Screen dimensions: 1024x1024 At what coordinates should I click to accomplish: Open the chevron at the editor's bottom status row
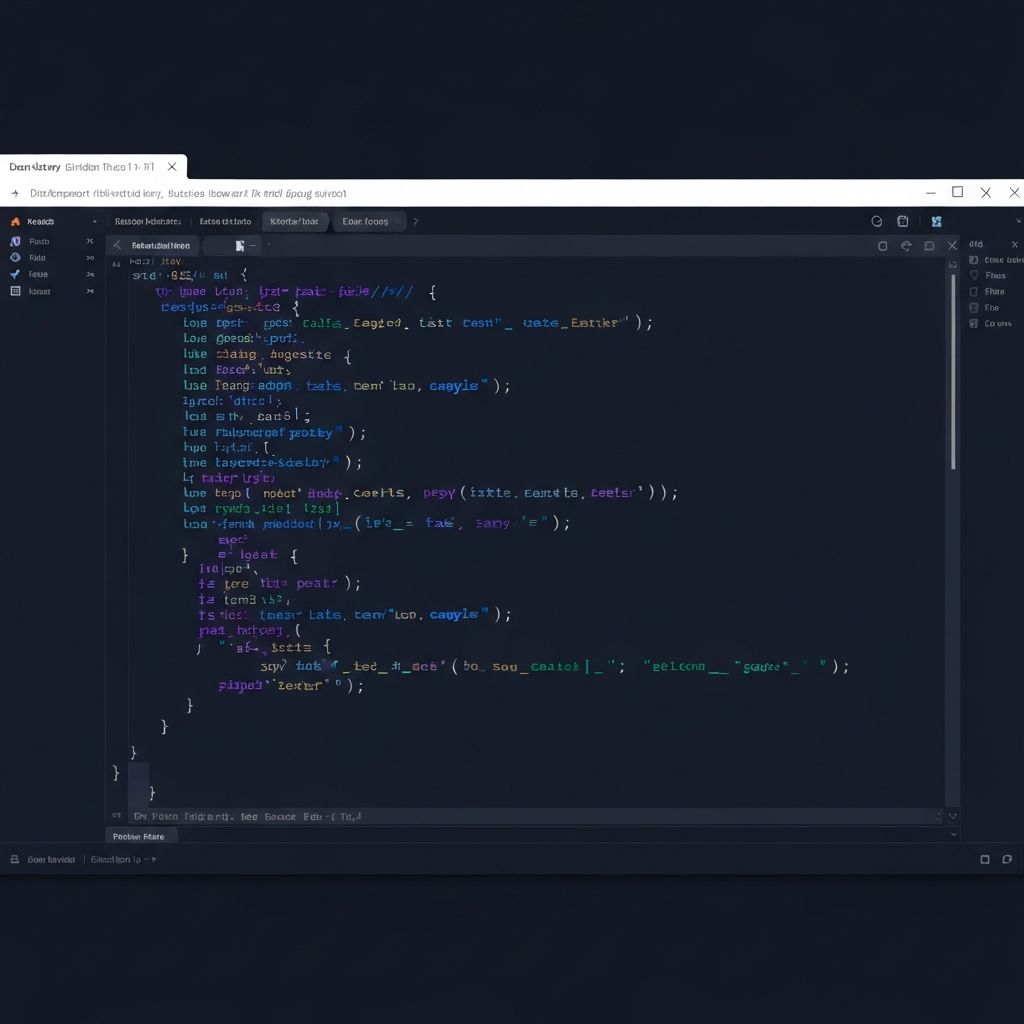pos(952,816)
